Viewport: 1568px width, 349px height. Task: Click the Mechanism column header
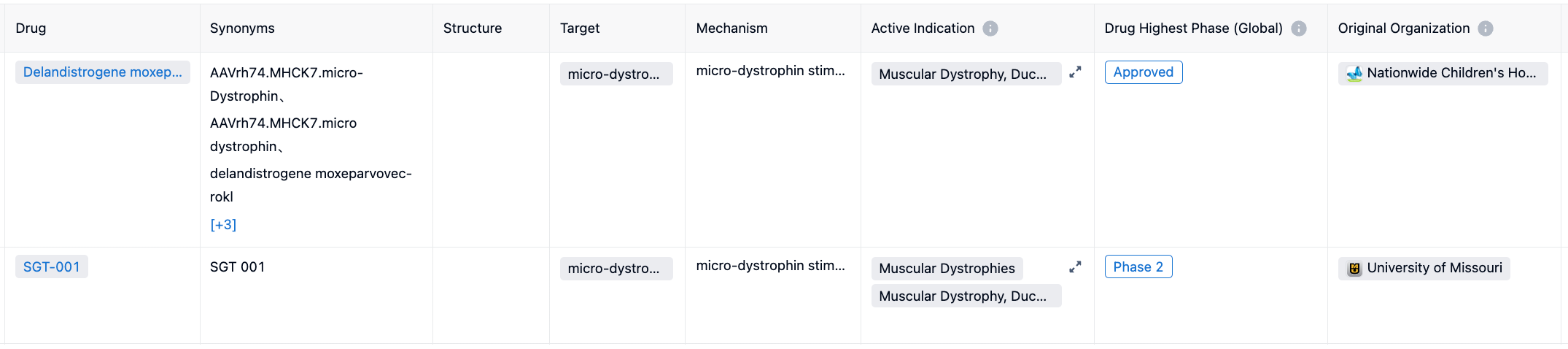pyautogui.click(x=731, y=28)
